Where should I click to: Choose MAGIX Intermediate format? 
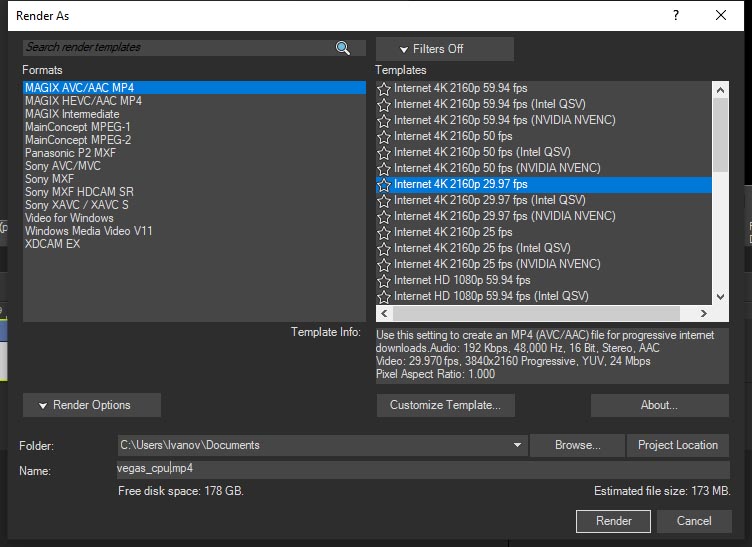coord(194,114)
